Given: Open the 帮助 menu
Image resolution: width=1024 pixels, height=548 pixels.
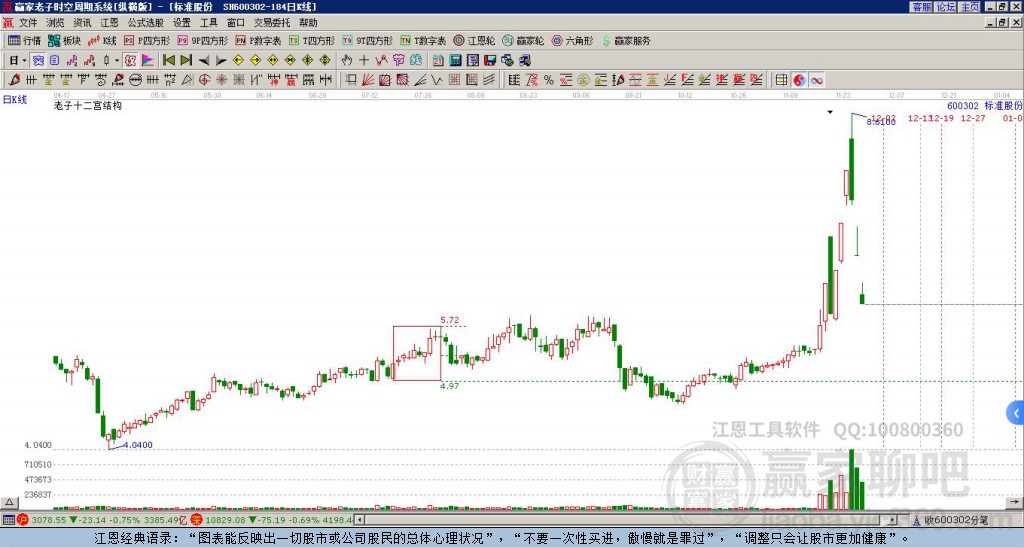Looking at the screenshot, I should pyautogui.click(x=308, y=23).
